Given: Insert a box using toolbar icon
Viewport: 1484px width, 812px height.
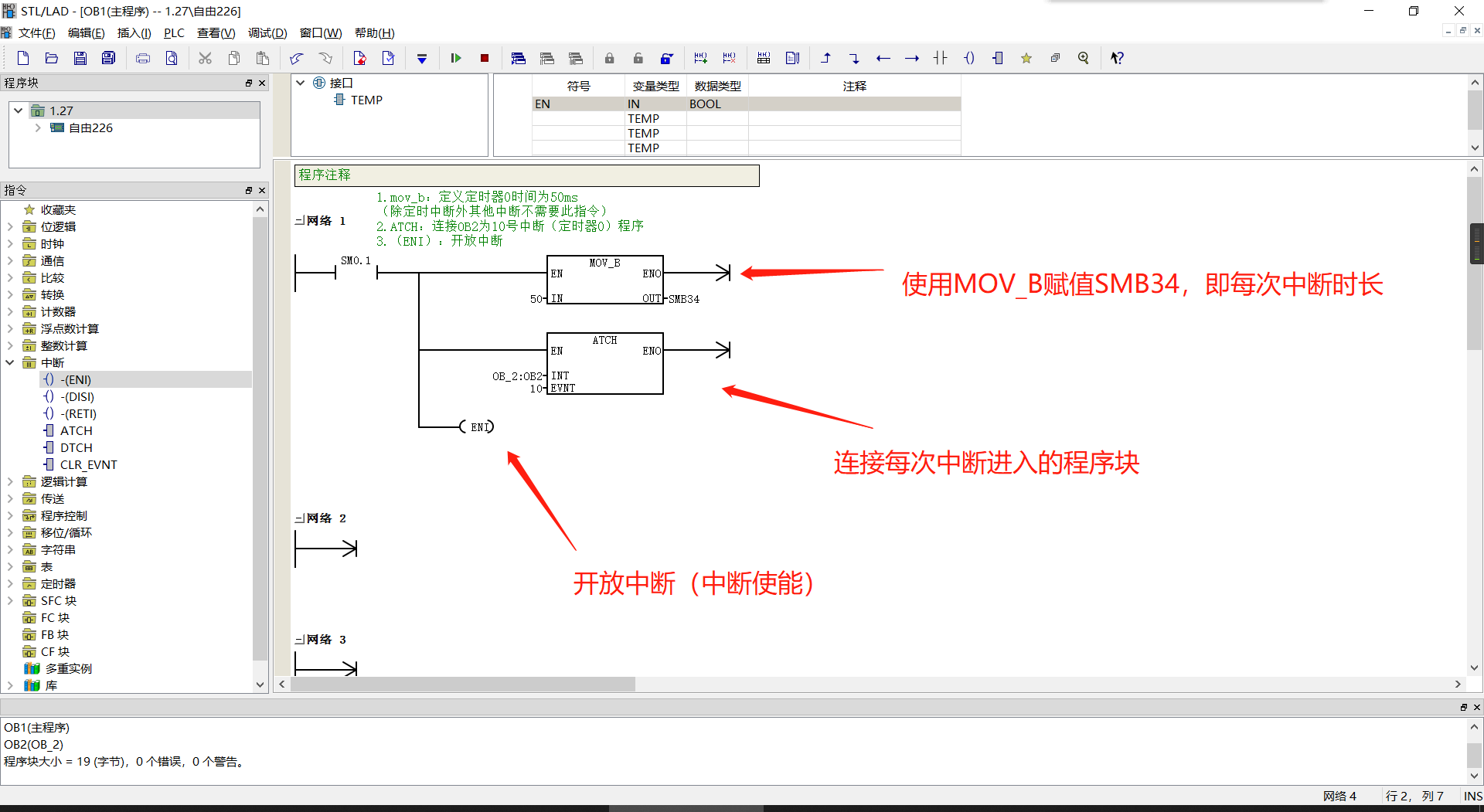Looking at the screenshot, I should tap(998, 58).
